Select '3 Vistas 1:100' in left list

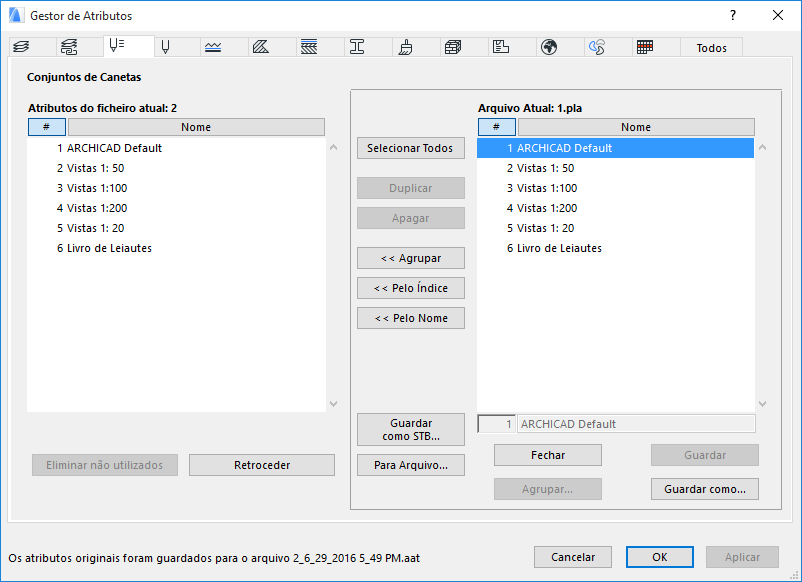176,188
